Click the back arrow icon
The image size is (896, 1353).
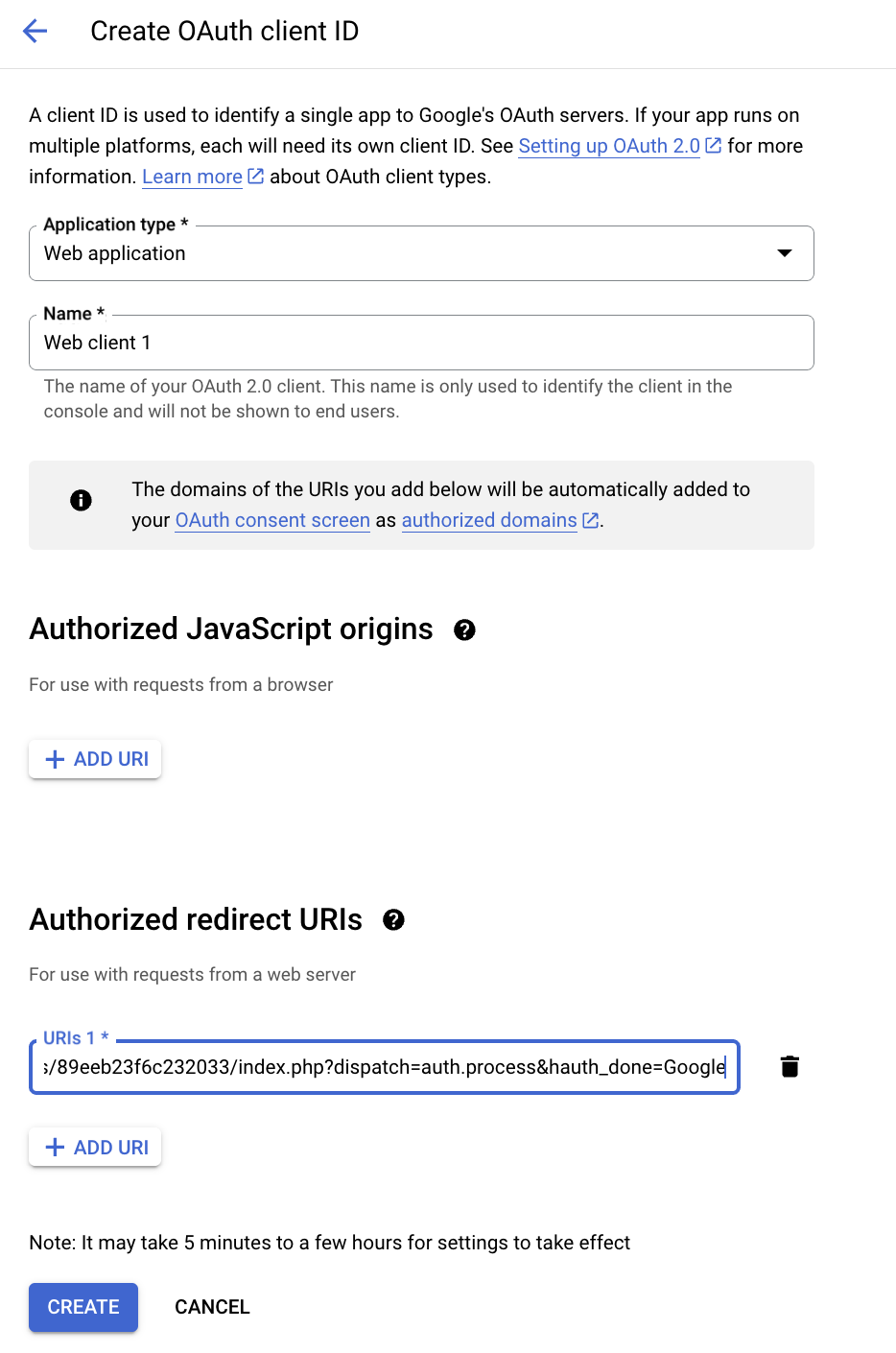coord(35,32)
